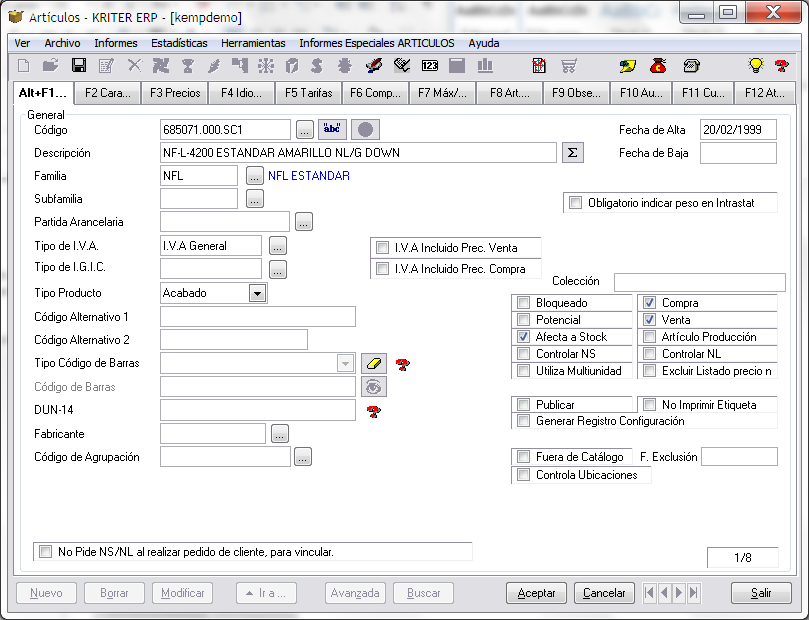Check the Bloqueado checkbox

click(x=524, y=303)
